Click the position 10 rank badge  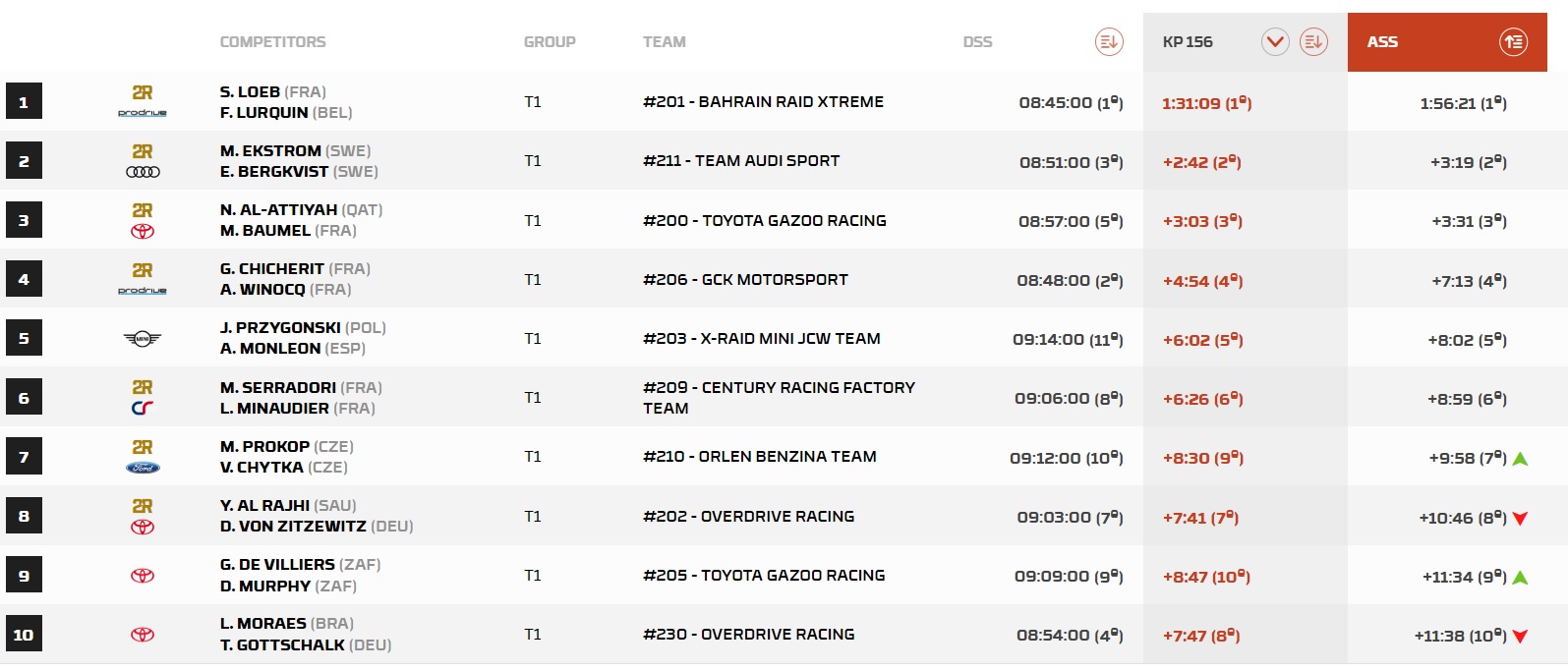24,635
